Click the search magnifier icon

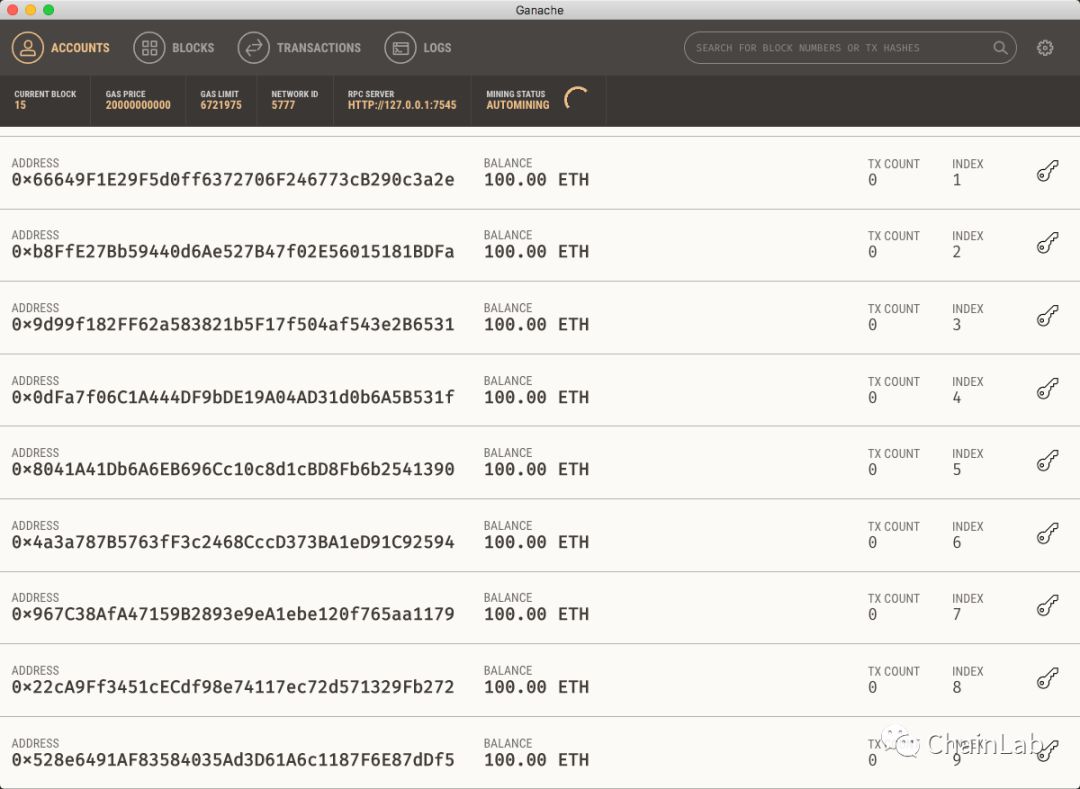[x=1000, y=48]
